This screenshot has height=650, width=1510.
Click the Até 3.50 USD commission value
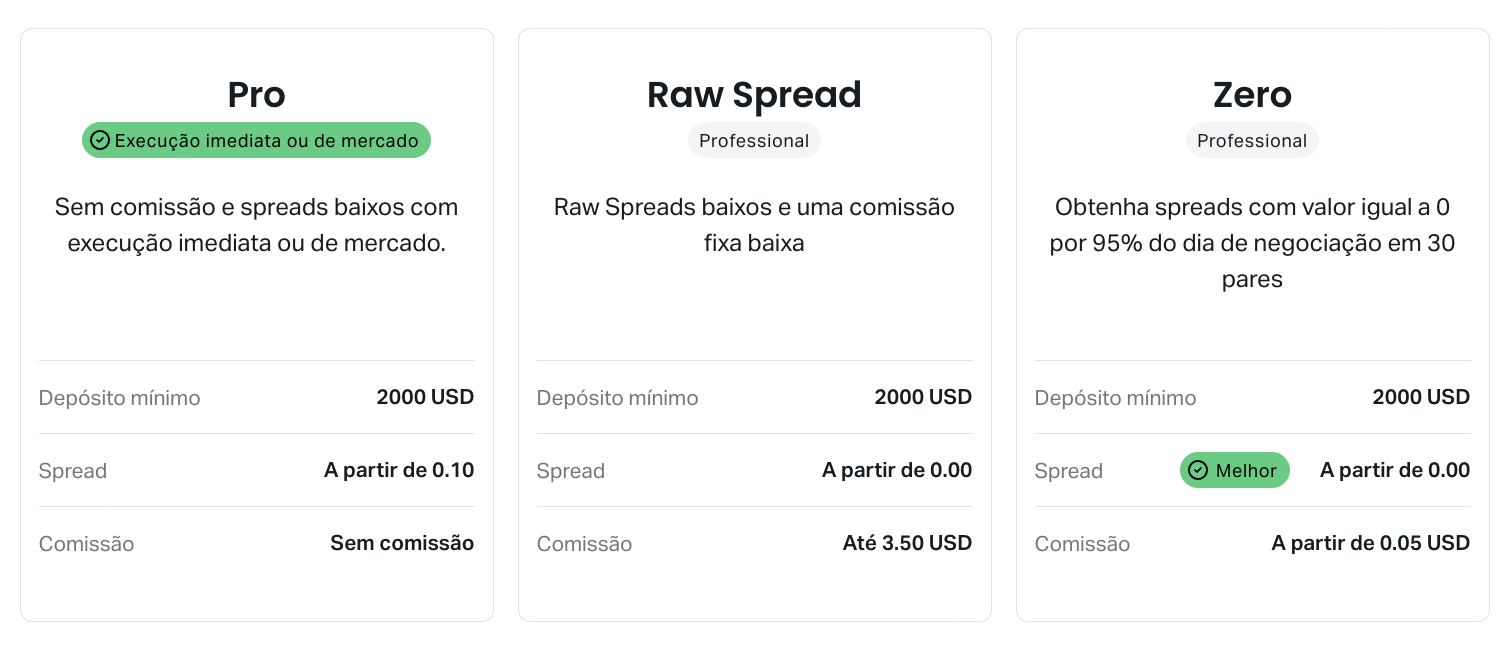click(907, 543)
